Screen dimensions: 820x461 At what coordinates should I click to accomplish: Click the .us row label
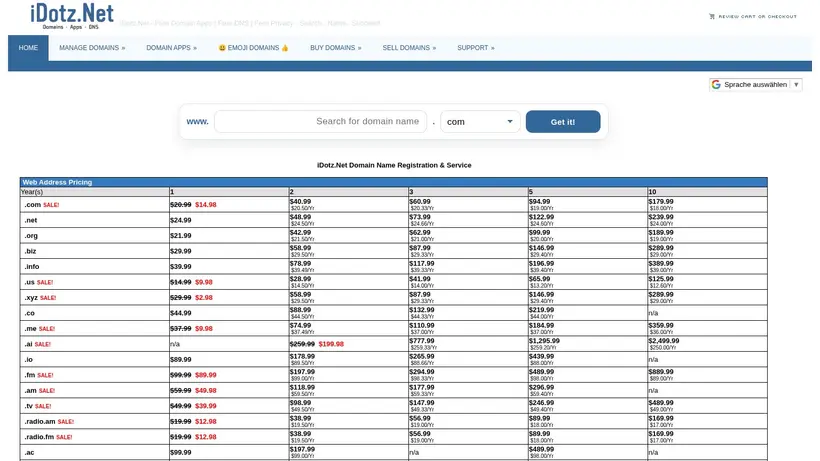(29, 282)
